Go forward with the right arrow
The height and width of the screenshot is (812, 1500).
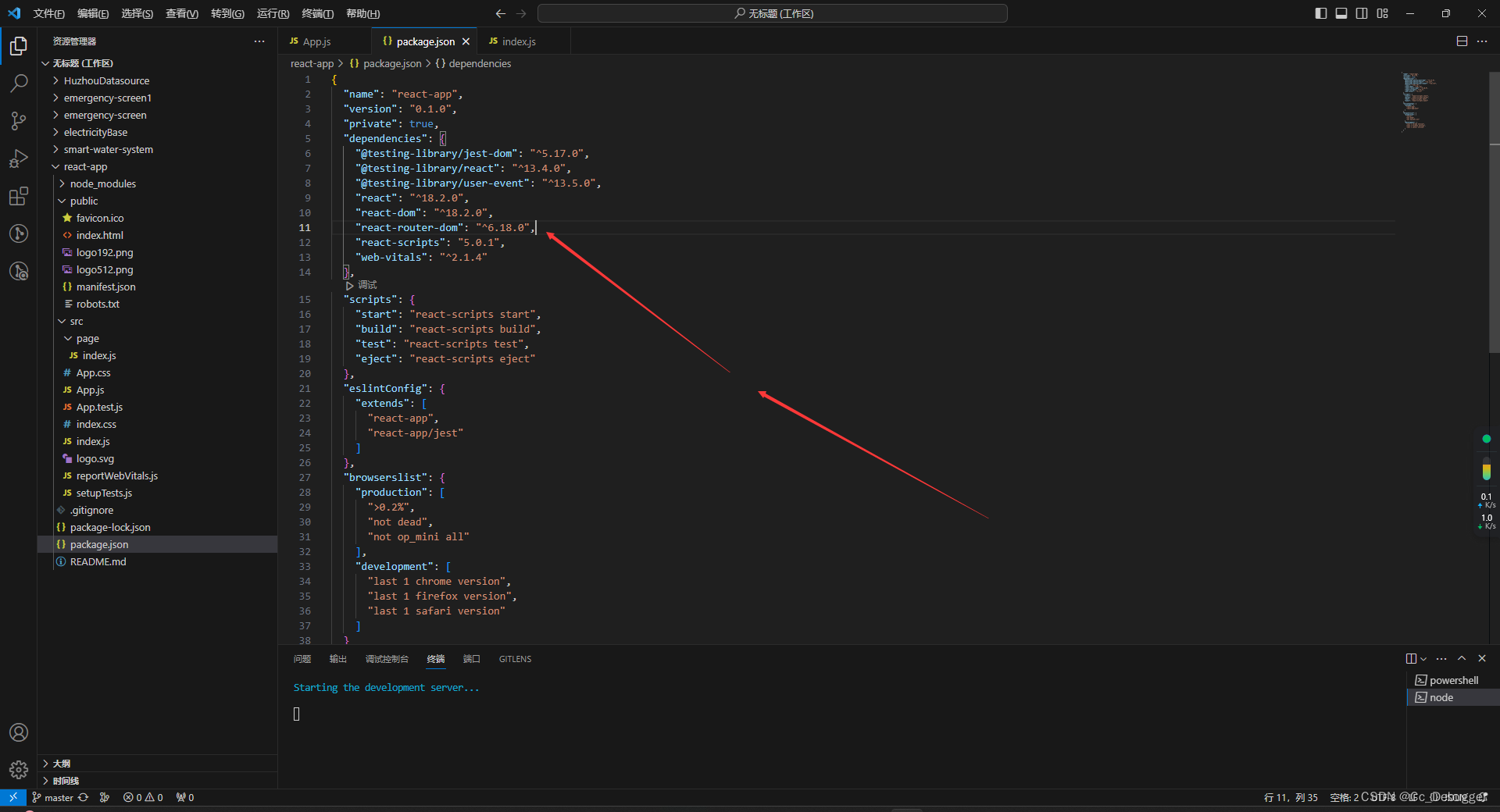tap(521, 13)
